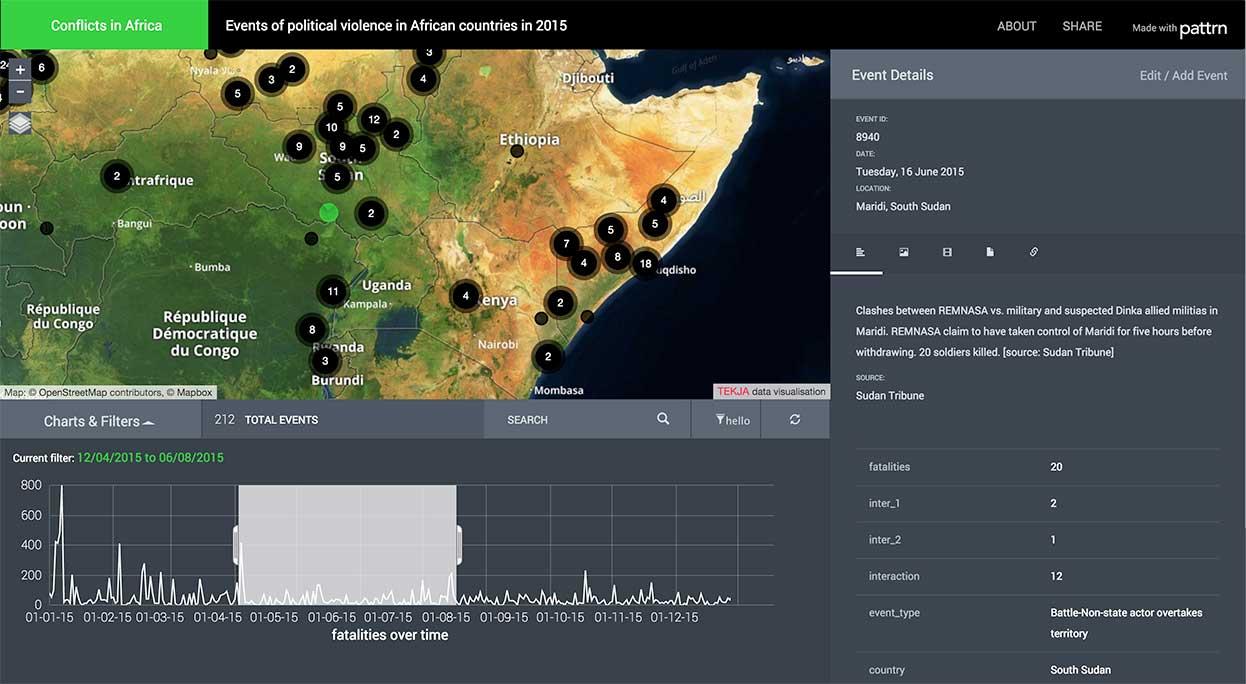Click the left handle of the time range selector
Image resolution: width=1246 pixels, height=684 pixels.
pos(237,545)
